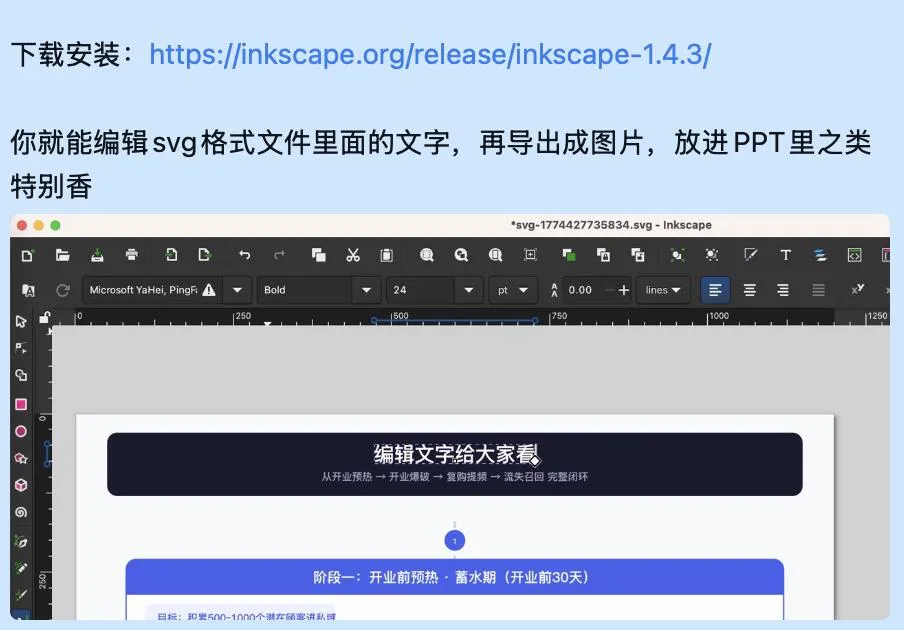Click the greyed reset font refresh icon
The image size is (904, 630).
pos(63,290)
